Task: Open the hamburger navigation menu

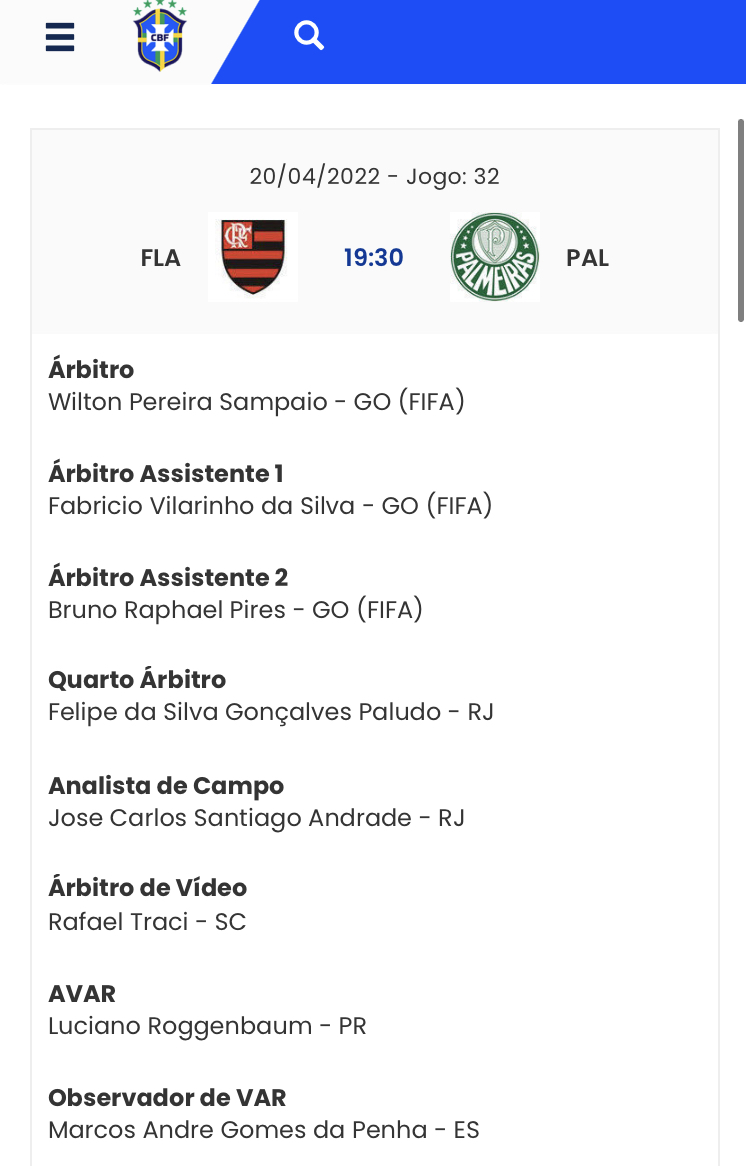Action: coord(60,37)
